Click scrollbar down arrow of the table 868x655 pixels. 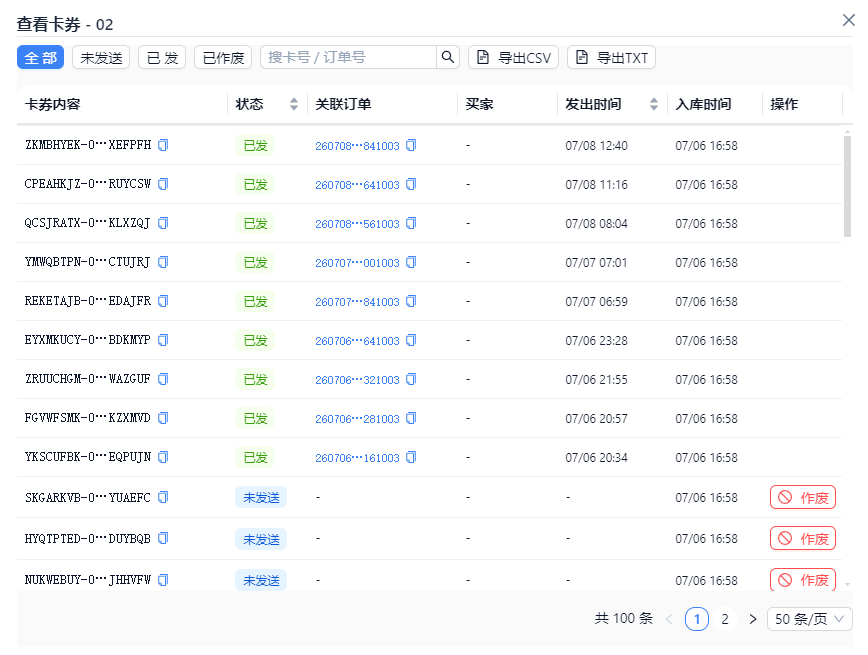847,584
